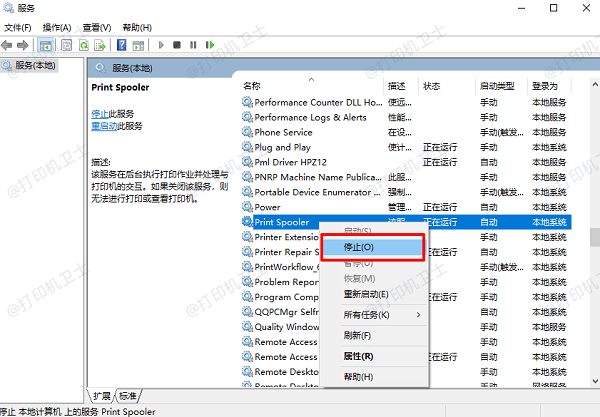Click the Export List toolbar icon
Image resolution: width=600 pixels, height=417 pixels.
[x=100, y=45]
